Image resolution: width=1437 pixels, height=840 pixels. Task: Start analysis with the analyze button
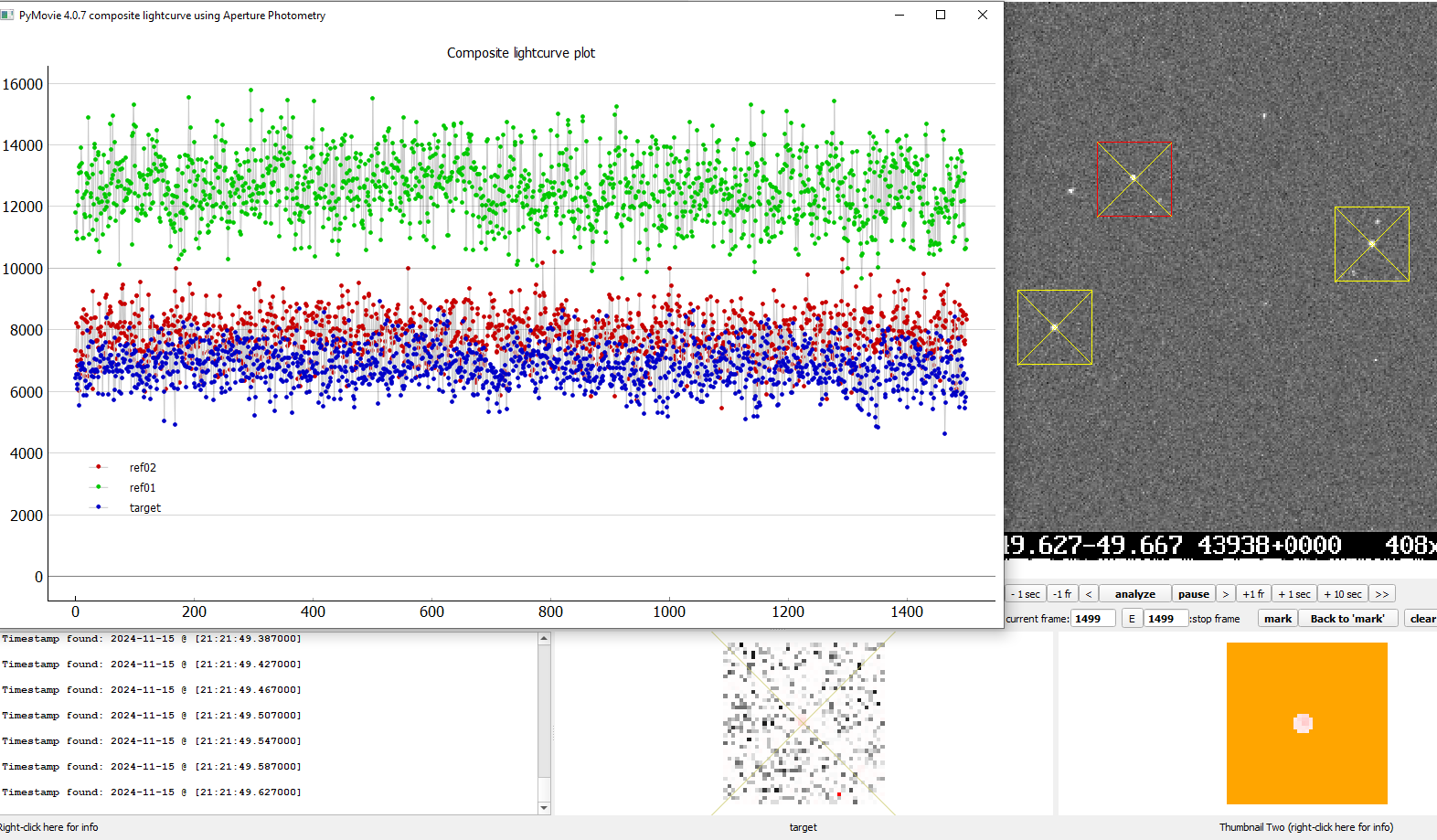pos(1134,594)
